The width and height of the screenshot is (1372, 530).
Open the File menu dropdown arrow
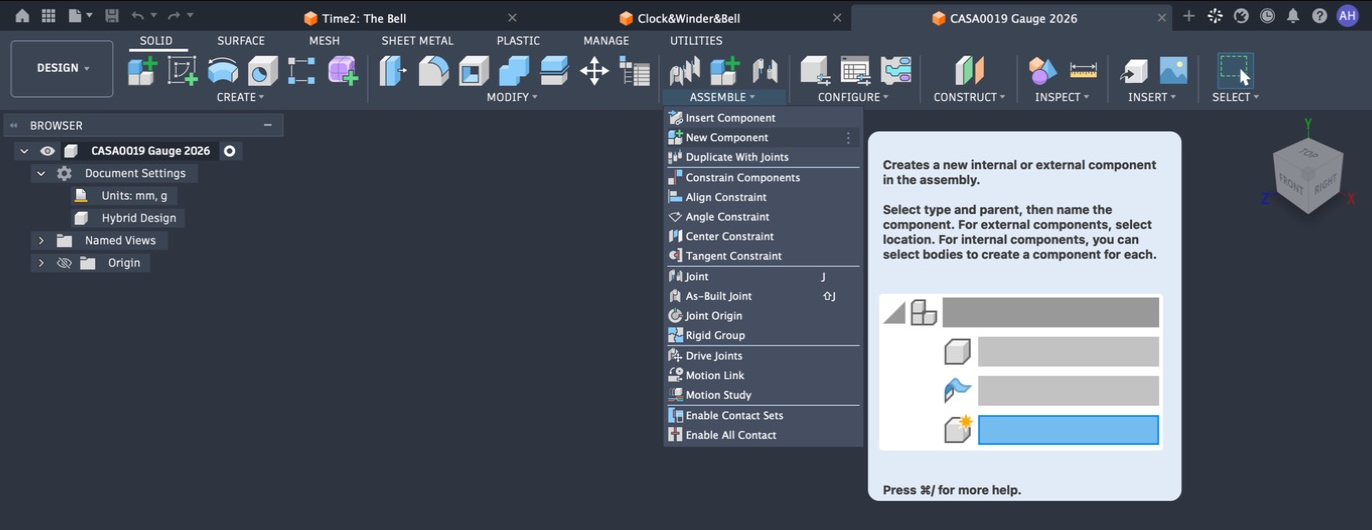[89, 16]
